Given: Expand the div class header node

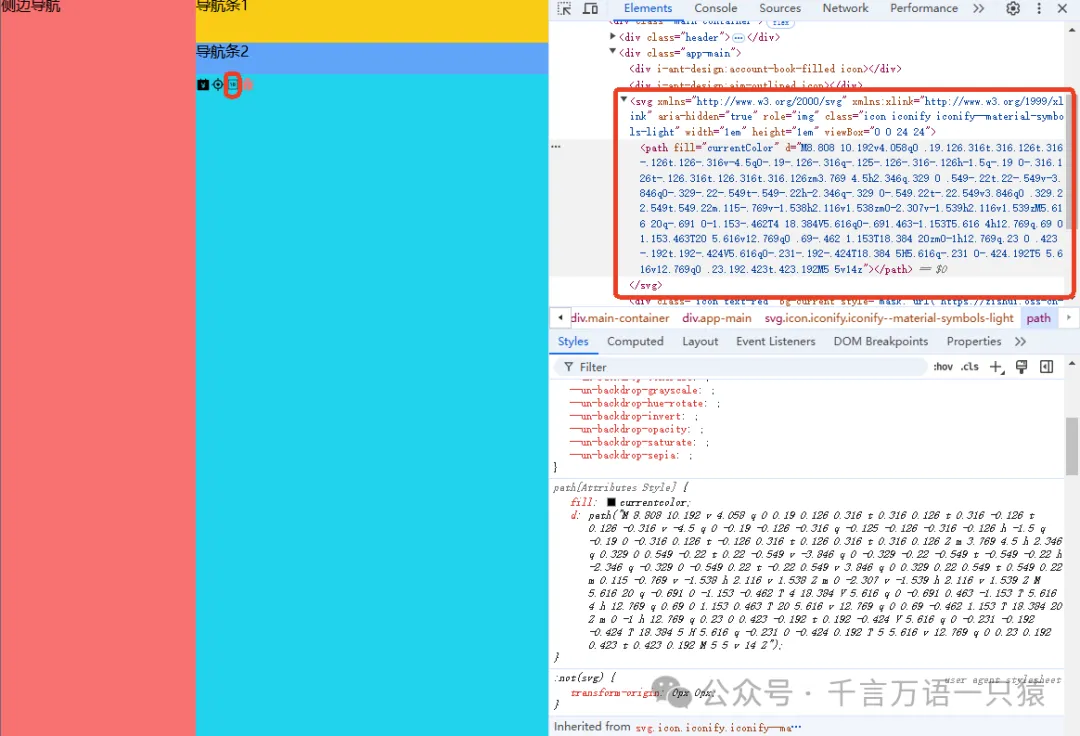Looking at the screenshot, I should pyautogui.click(x=613, y=37).
